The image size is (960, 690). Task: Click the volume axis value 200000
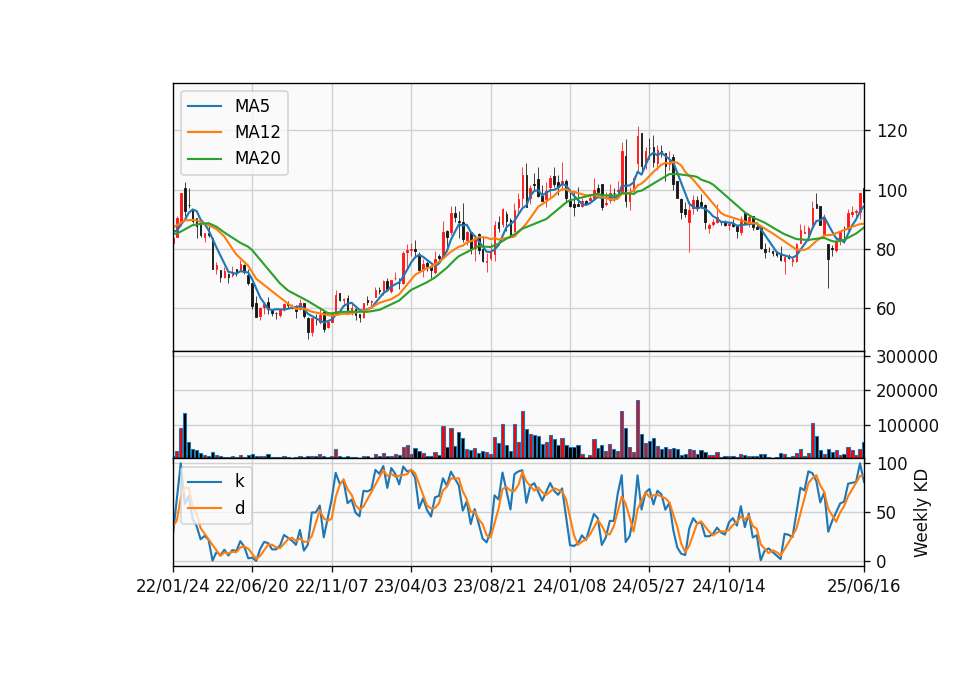click(907, 391)
